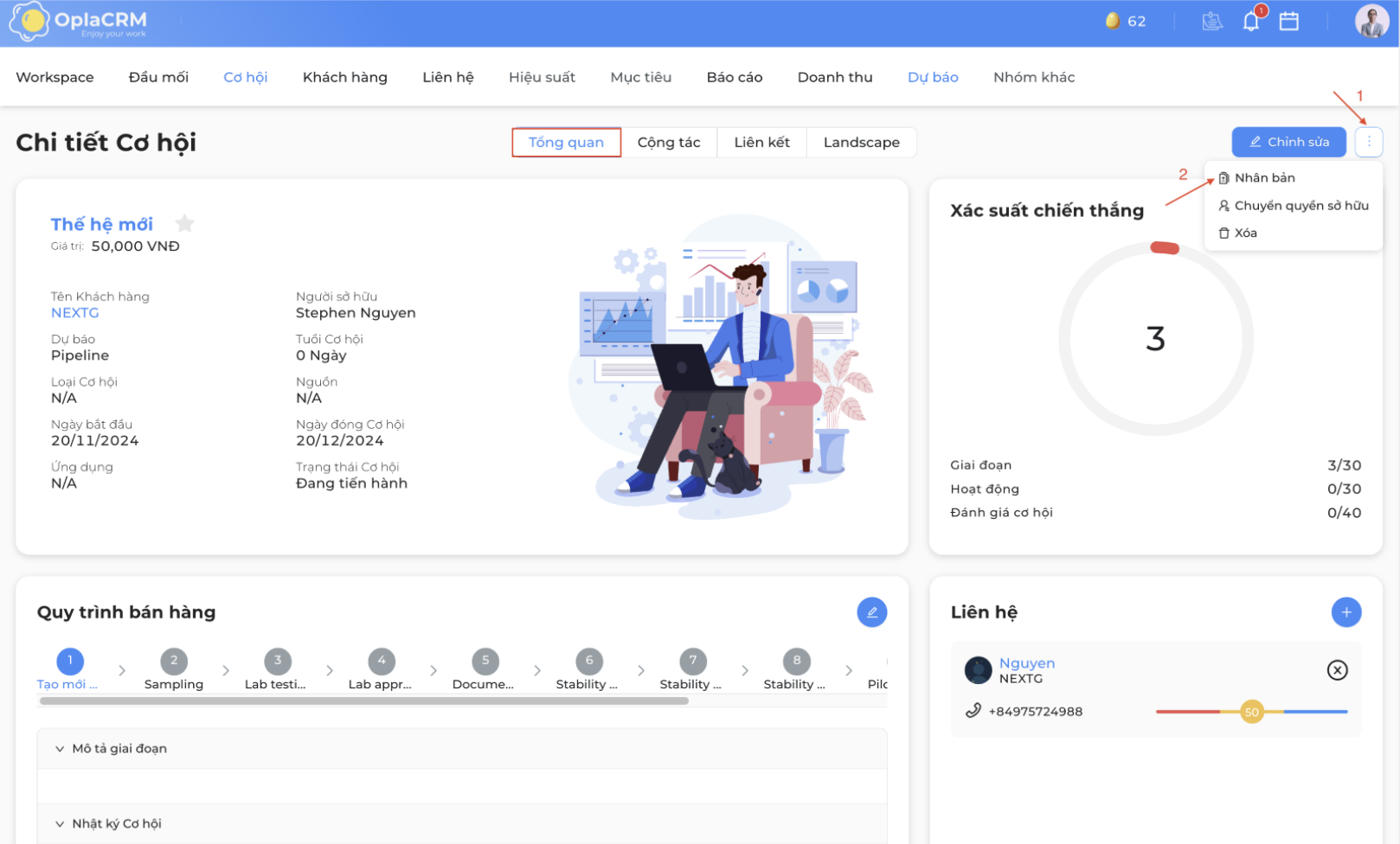Open the Thế hệ mới opportunity title link

tap(102, 224)
